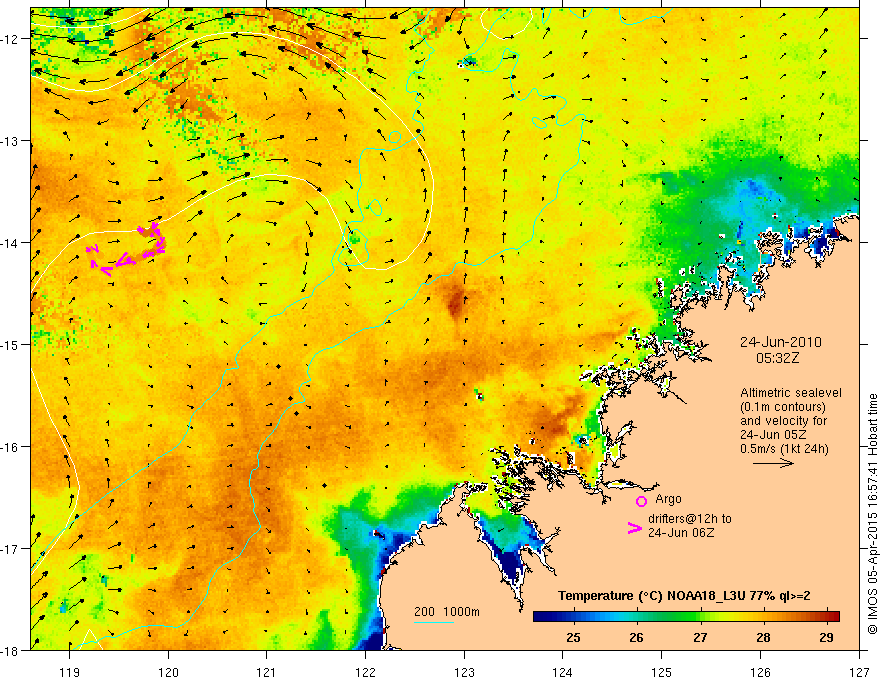Click the time text 05:32Z

(777, 358)
